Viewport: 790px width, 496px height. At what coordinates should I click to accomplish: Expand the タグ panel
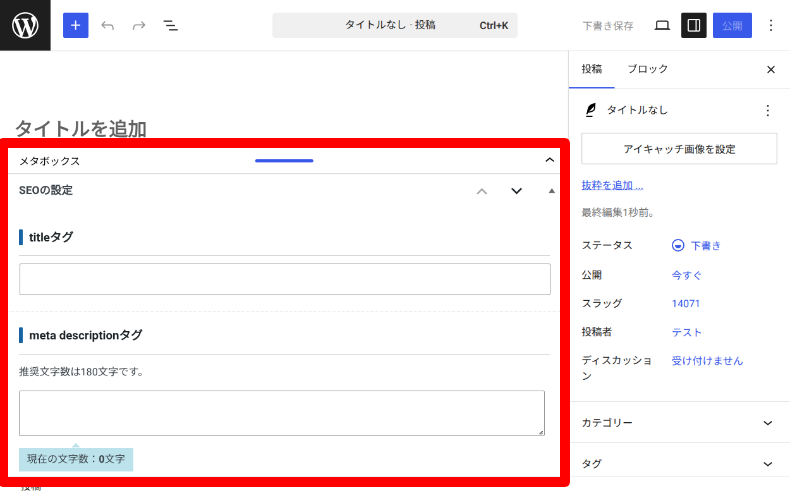coord(679,464)
